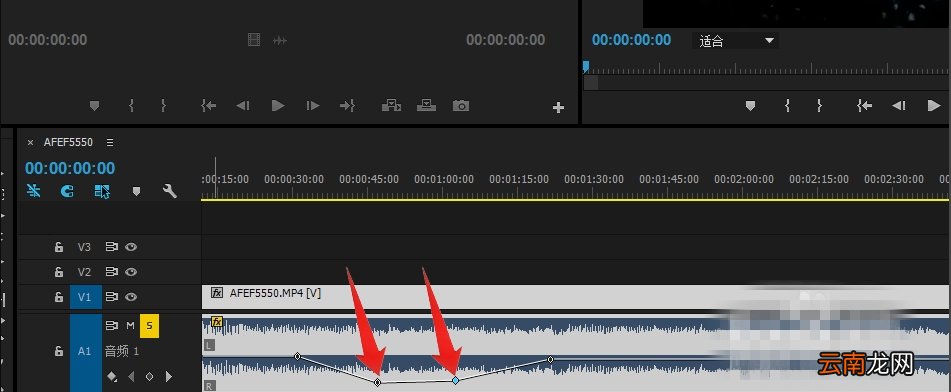This screenshot has width=951, height=392.
Task: Open AFEF5550 sequence panel menu
Action: [110, 143]
